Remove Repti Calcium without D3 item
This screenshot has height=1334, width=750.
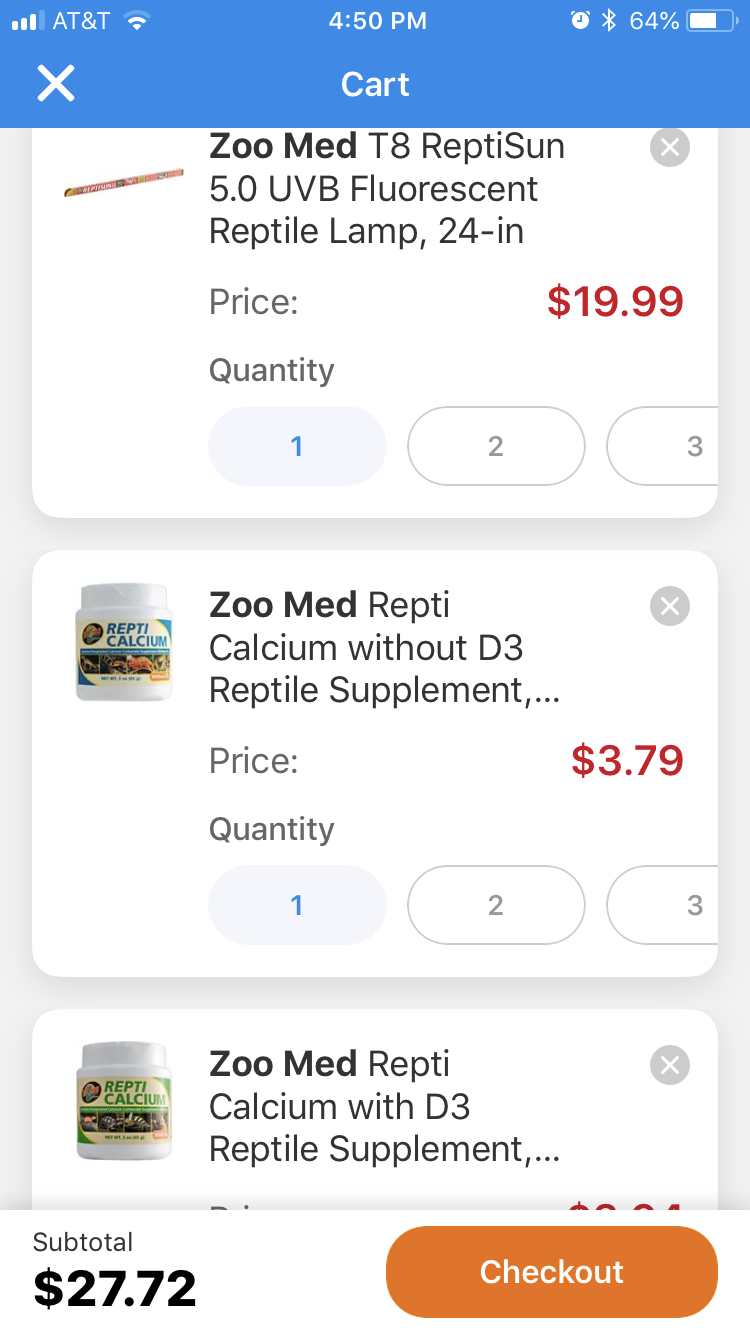click(669, 606)
